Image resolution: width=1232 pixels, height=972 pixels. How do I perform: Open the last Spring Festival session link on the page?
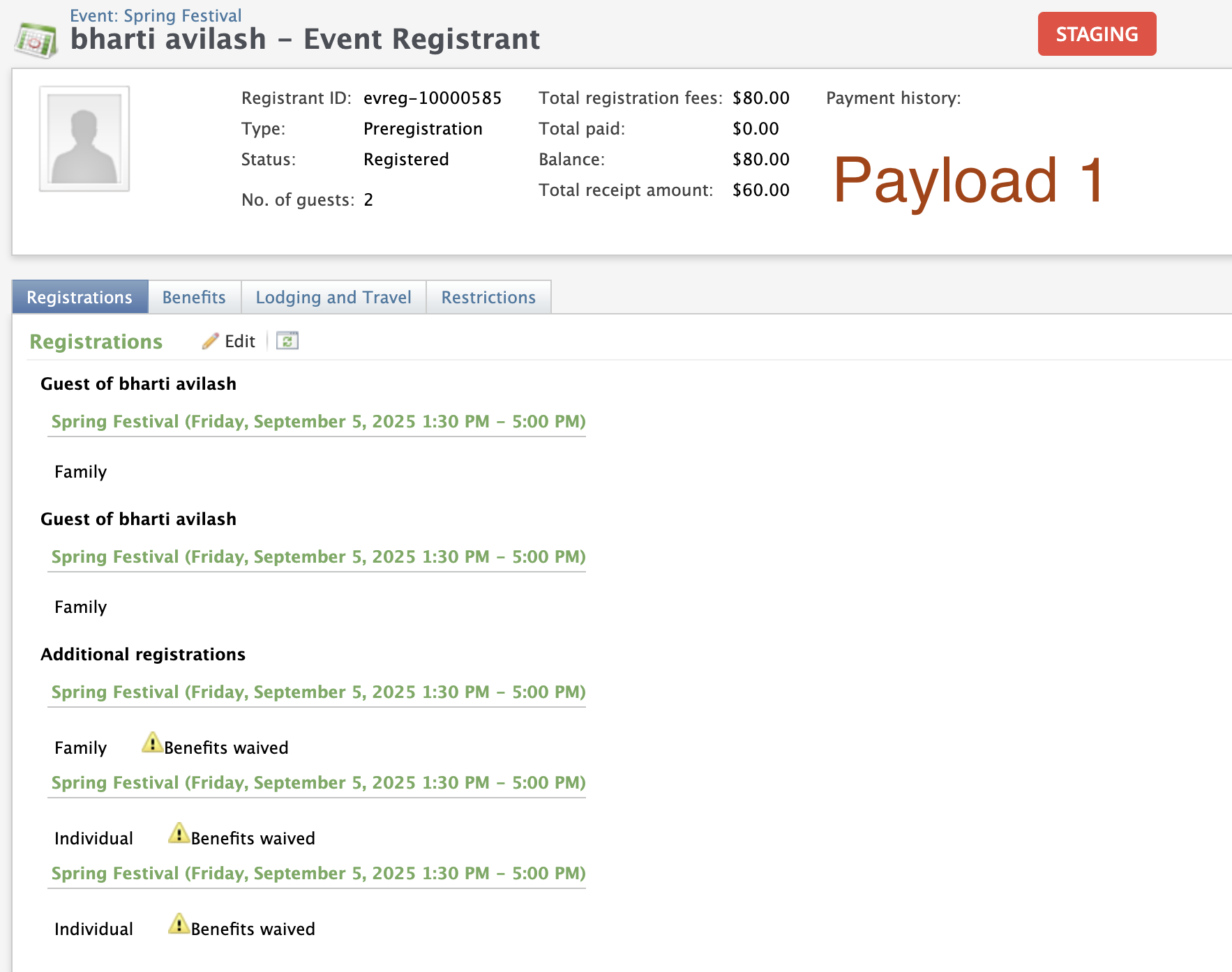[x=317, y=873]
